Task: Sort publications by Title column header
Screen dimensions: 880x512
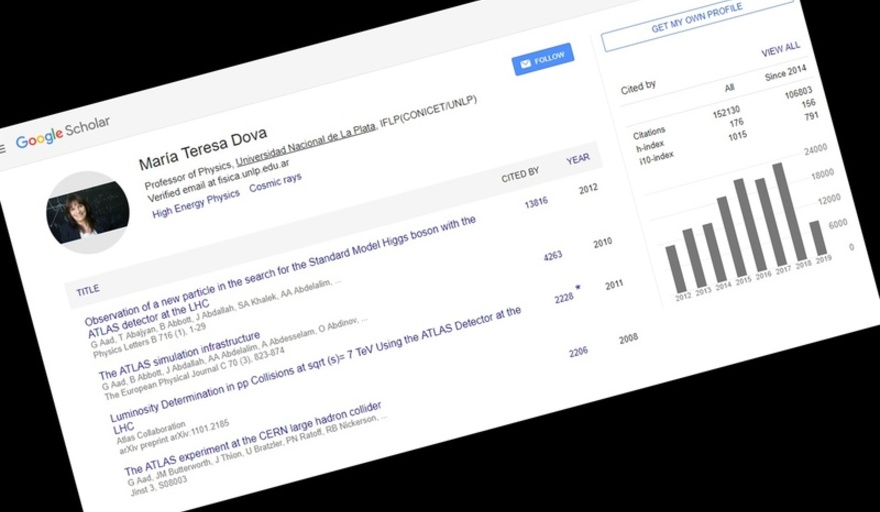Action: click(x=88, y=290)
